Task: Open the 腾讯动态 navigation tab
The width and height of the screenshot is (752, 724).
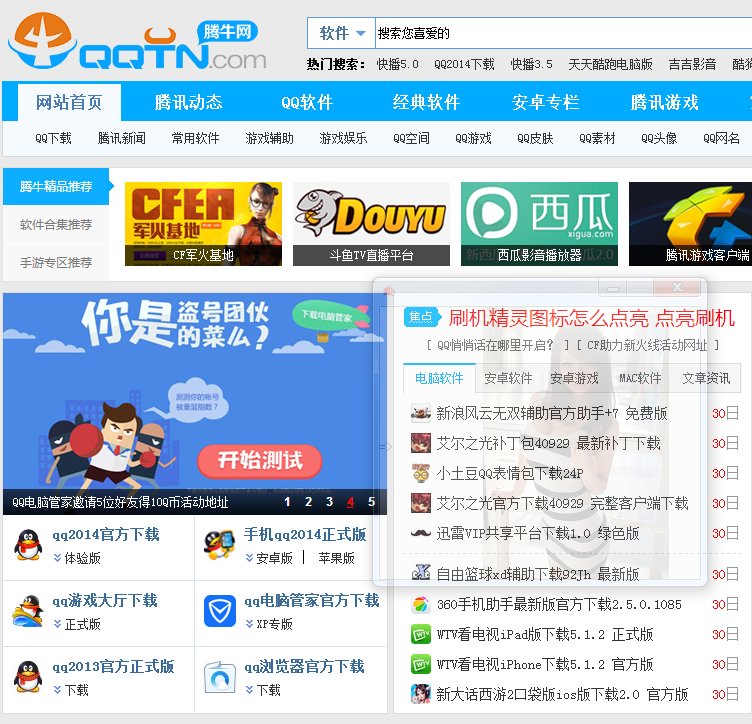Action: pos(188,102)
